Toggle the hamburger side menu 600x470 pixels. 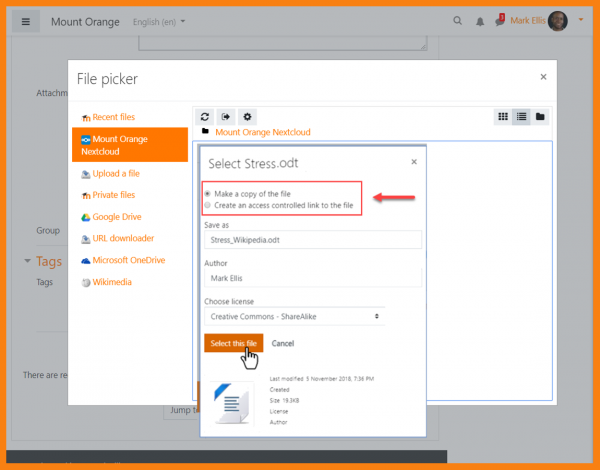pos(26,21)
